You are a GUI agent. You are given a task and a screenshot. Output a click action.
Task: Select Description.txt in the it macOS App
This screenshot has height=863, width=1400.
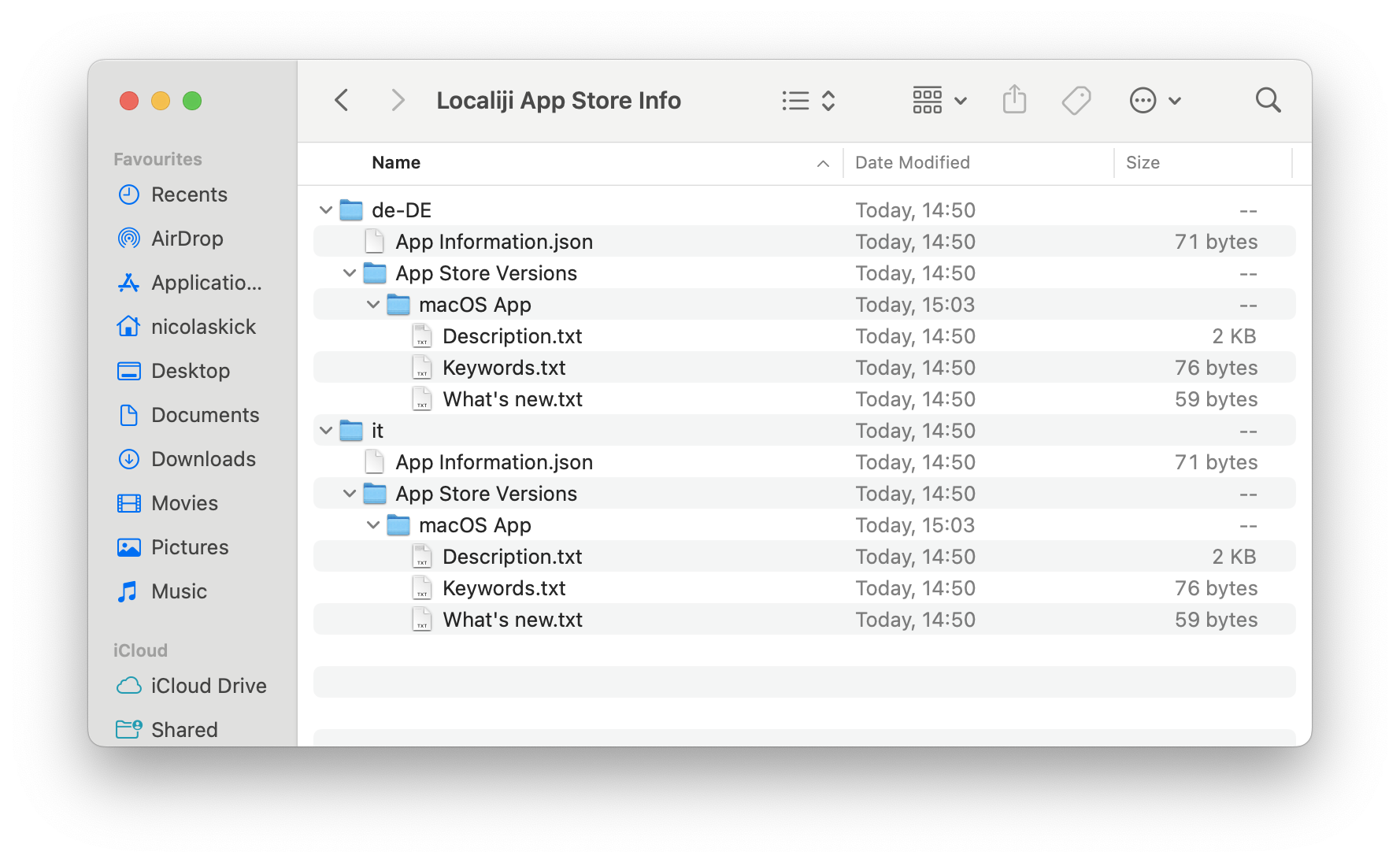805,557
